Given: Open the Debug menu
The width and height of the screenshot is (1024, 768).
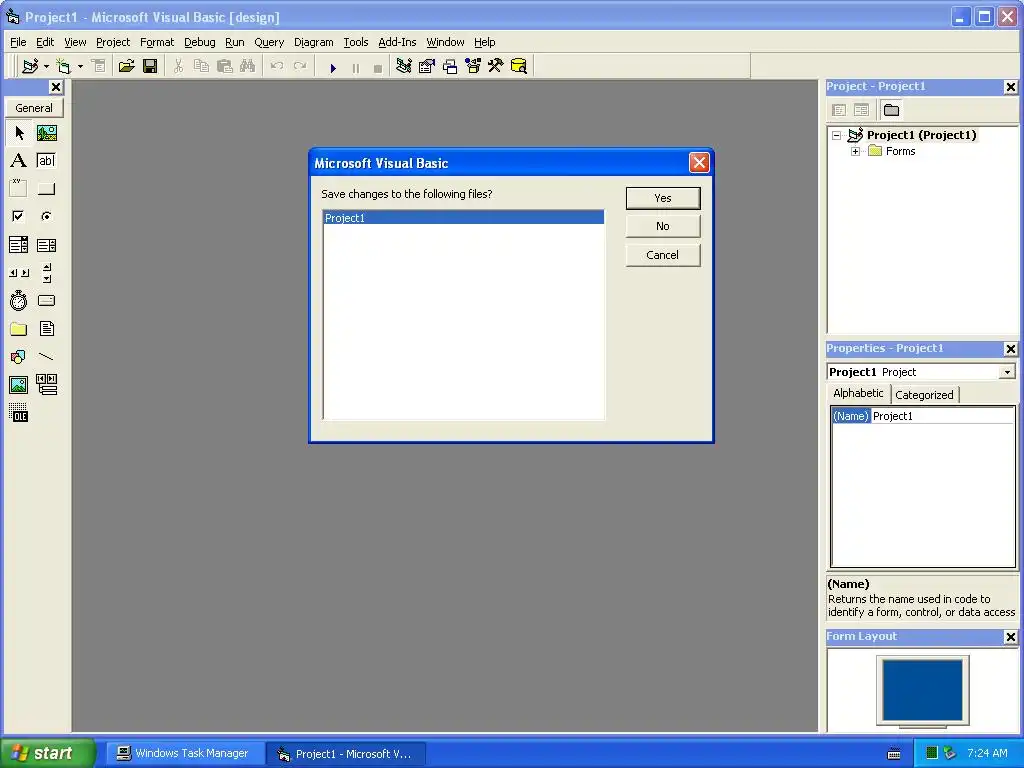Looking at the screenshot, I should click(200, 42).
